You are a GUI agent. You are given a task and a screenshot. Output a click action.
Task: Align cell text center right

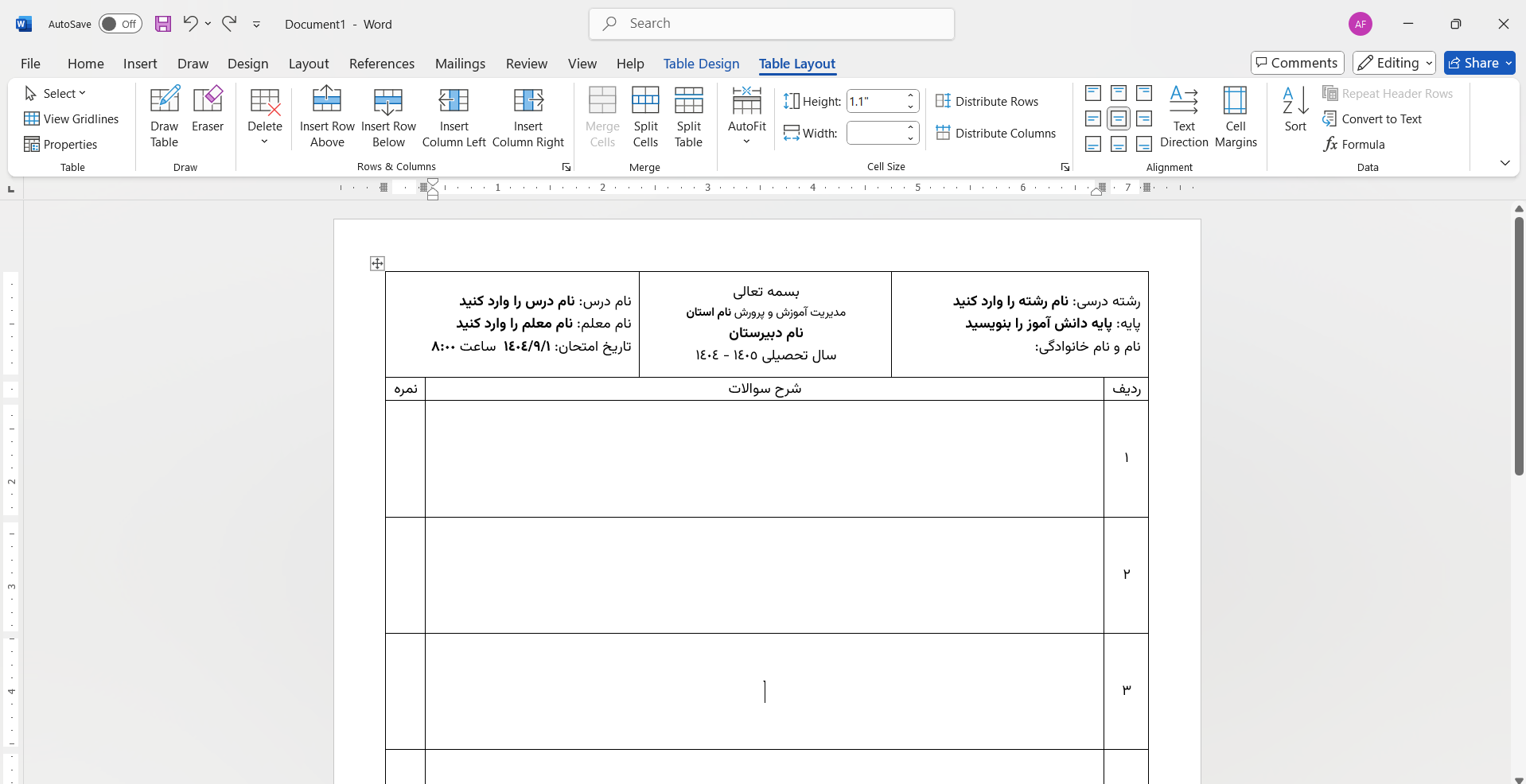click(x=1144, y=118)
